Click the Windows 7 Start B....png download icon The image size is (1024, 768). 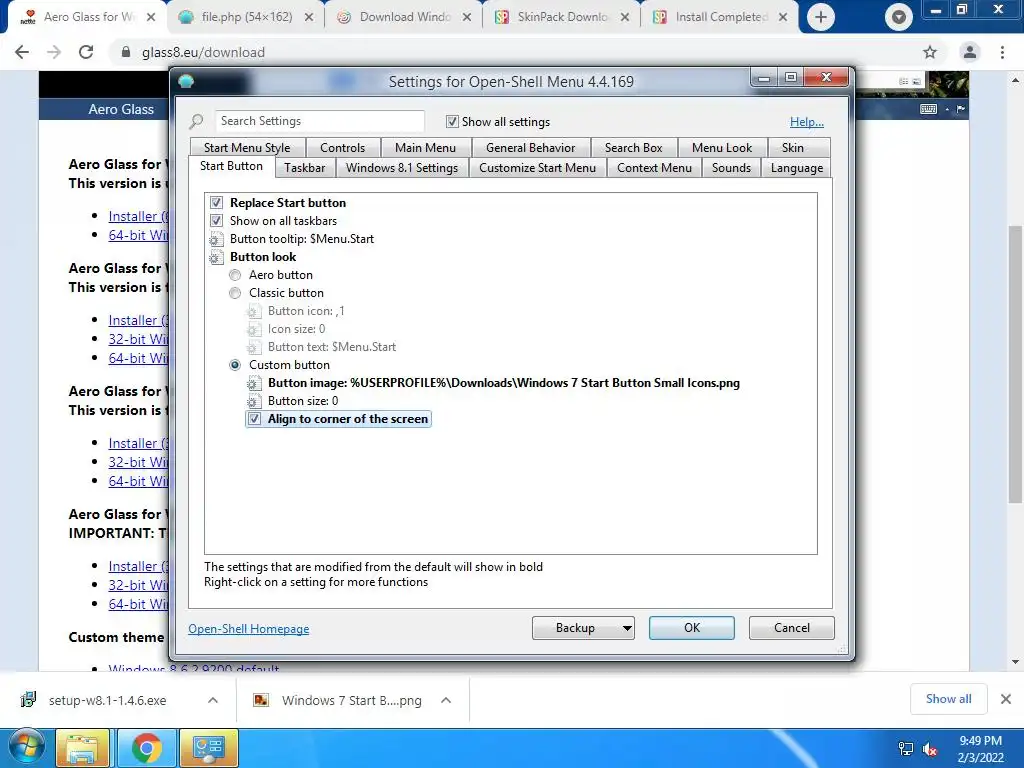(x=261, y=700)
